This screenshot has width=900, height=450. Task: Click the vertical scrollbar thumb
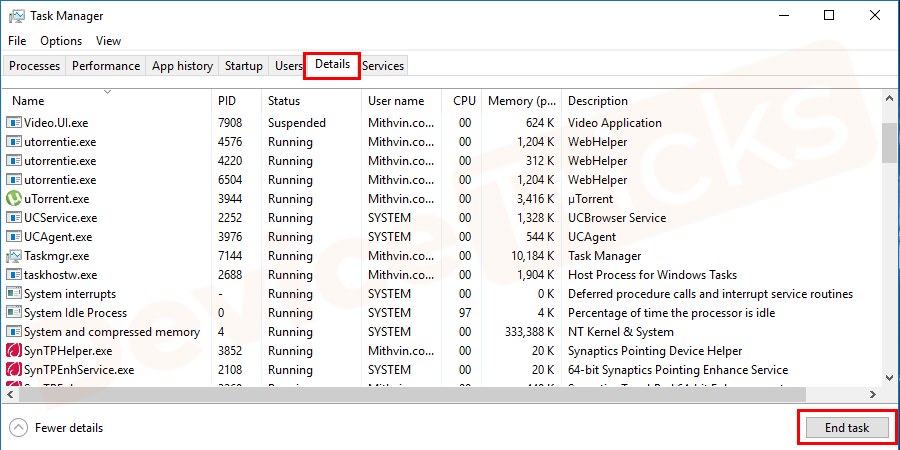click(888, 142)
